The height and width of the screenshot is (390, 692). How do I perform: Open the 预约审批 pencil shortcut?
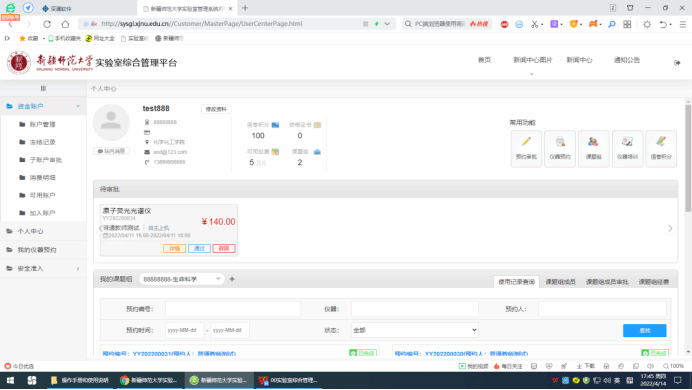tap(526, 148)
